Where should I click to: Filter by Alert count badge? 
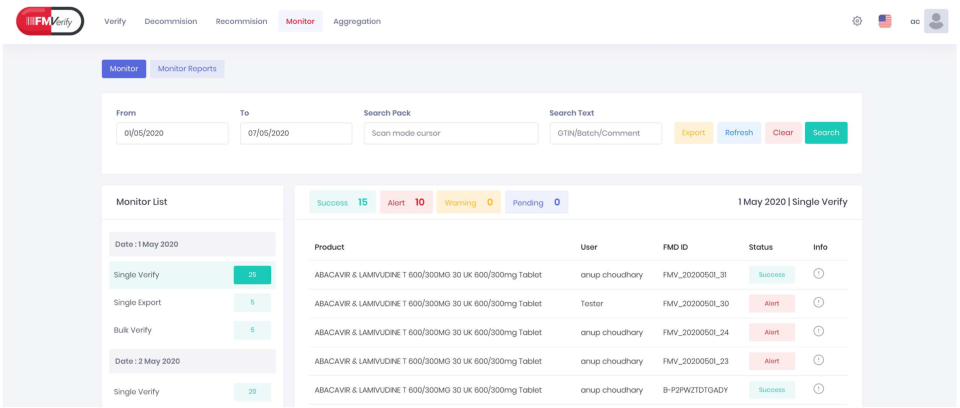(406, 202)
